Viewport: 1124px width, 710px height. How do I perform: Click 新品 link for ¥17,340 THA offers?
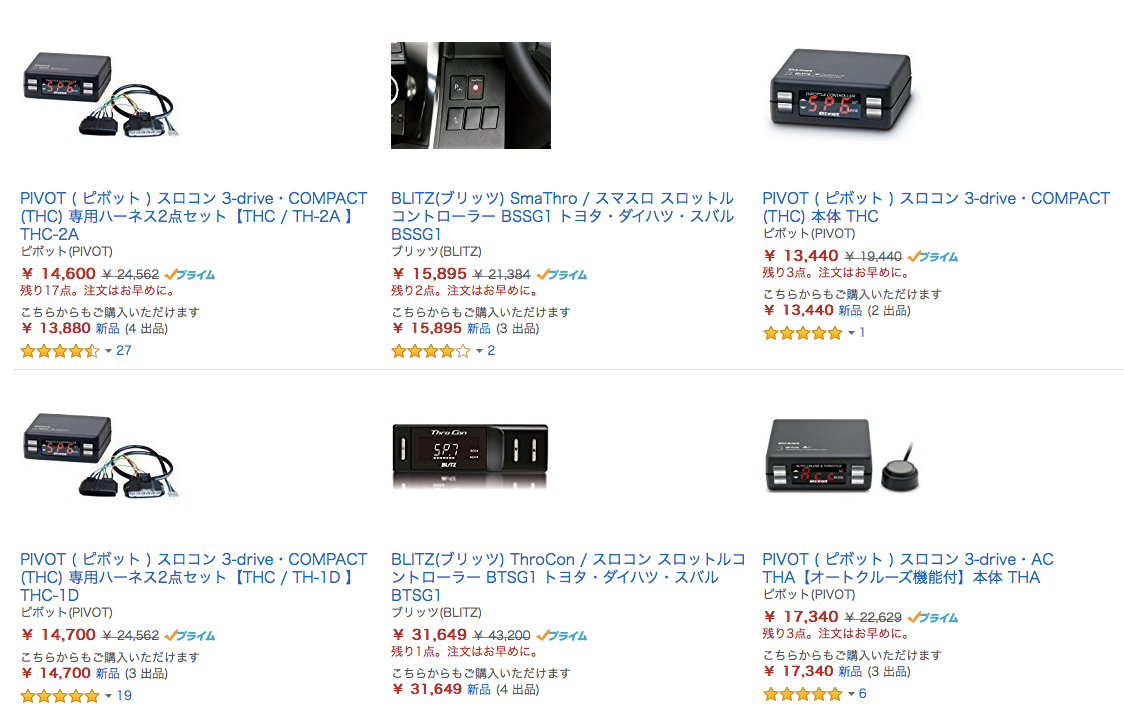(850, 671)
